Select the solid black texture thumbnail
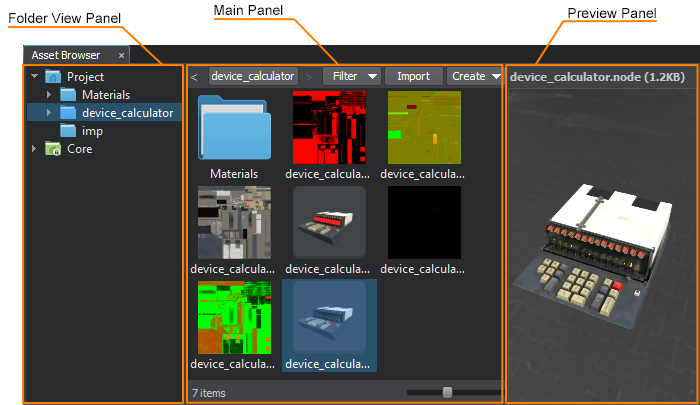 pyautogui.click(x=424, y=222)
